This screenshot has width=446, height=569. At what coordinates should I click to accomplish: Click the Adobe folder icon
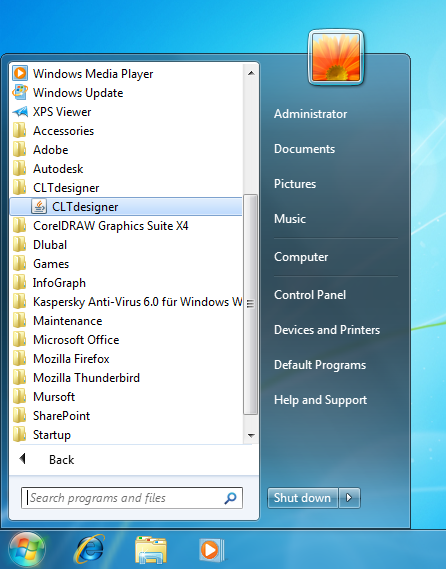[20, 150]
